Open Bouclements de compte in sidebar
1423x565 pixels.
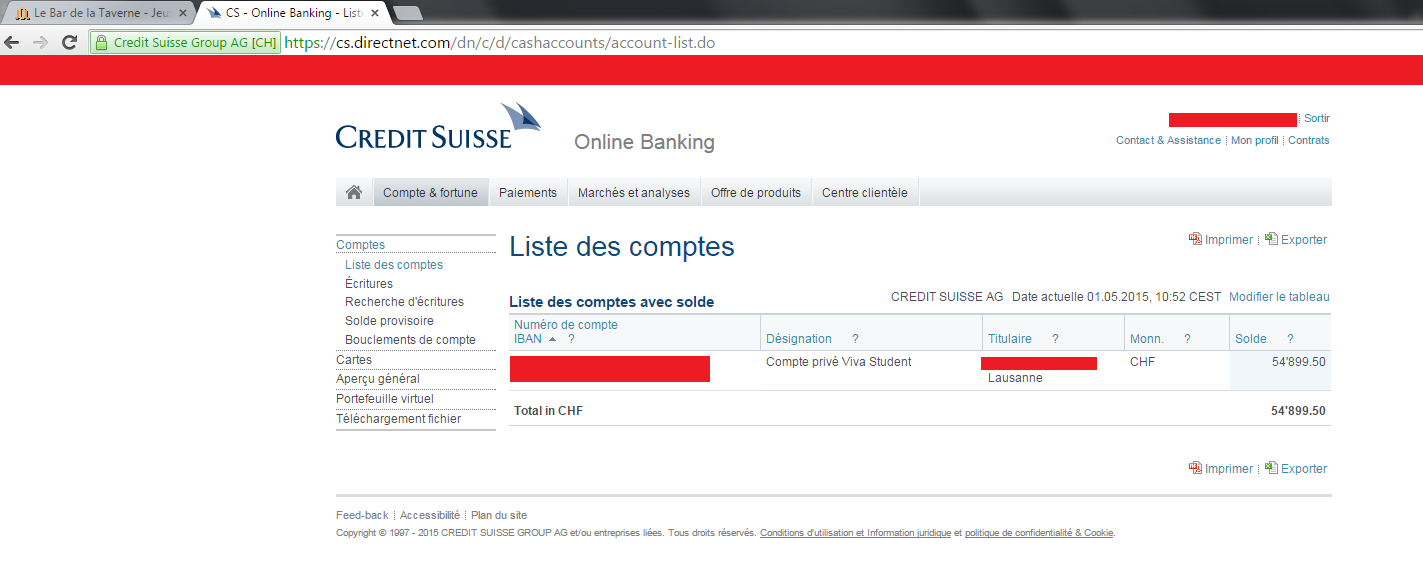coord(410,340)
